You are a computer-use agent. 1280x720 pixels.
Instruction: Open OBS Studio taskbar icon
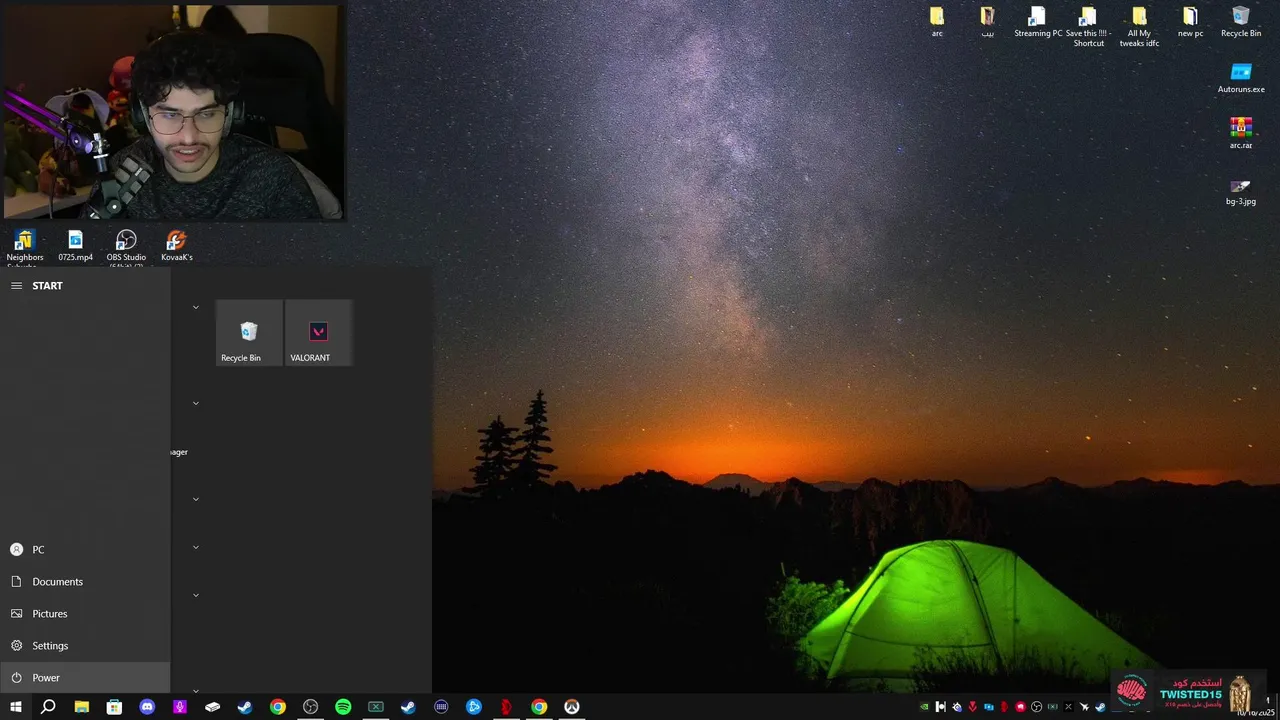(311, 707)
